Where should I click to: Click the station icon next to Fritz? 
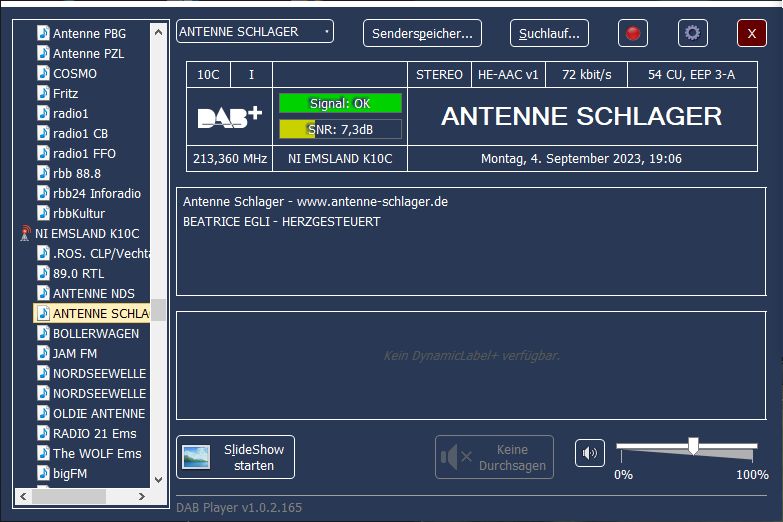43,93
